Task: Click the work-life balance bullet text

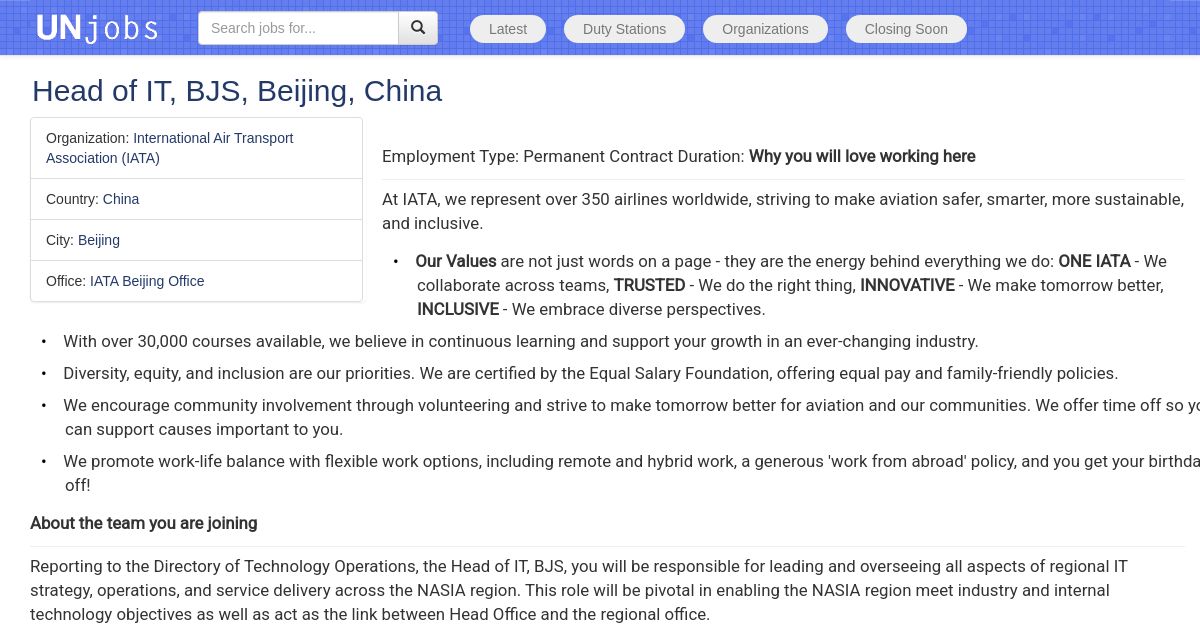Action: coord(620,461)
